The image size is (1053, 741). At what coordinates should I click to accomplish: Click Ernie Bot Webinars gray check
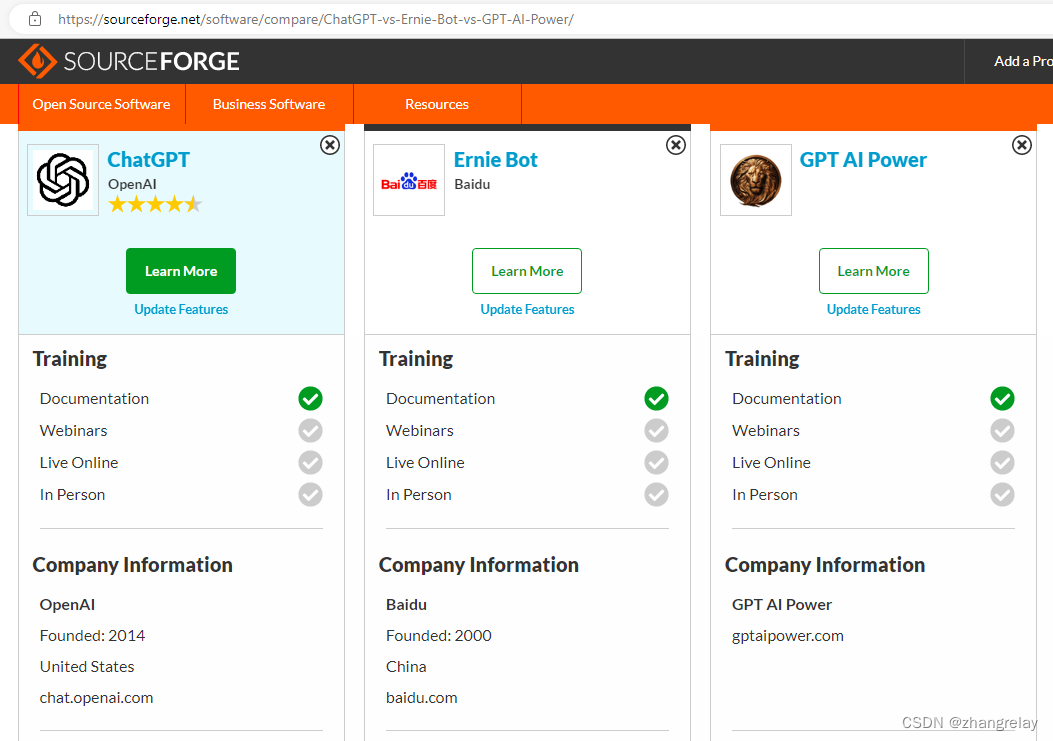click(x=656, y=431)
